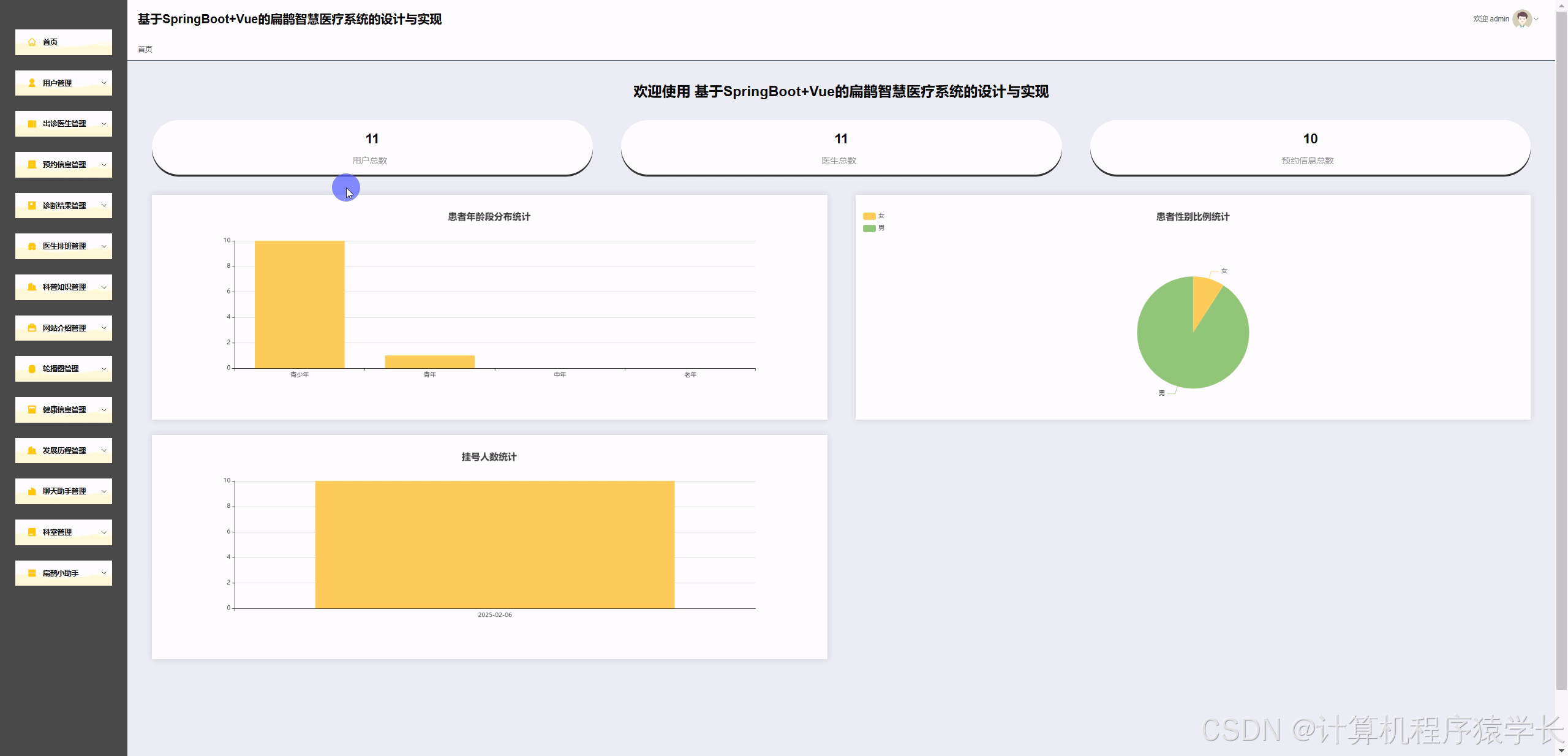Click the 青少年 bar in age chart
This screenshot has height=756, width=1568.
pyautogui.click(x=300, y=304)
